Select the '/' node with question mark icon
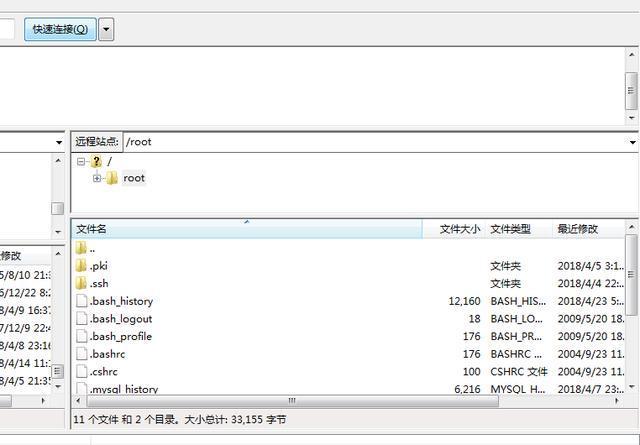640x445 pixels. coord(96,162)
